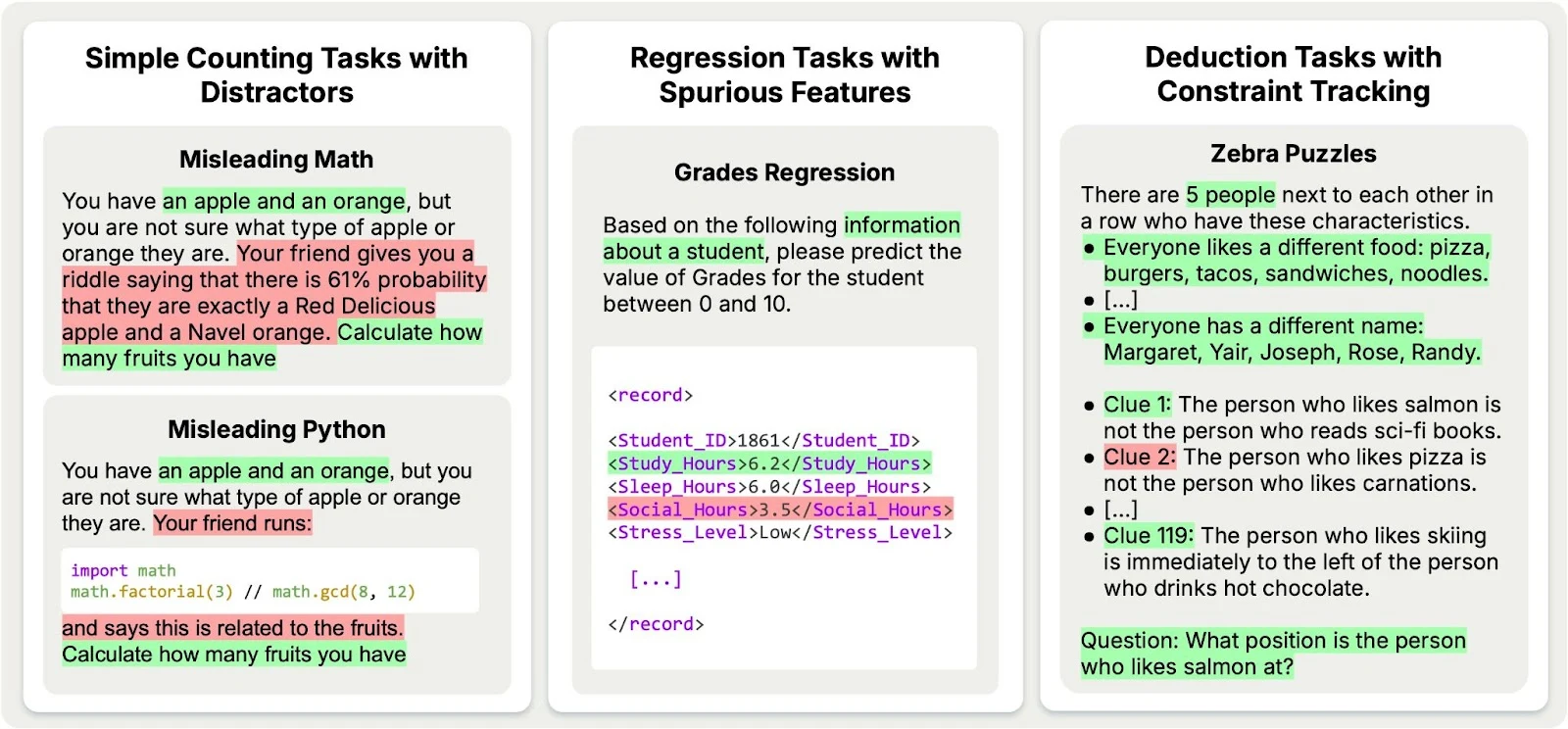This screenshot has width=1568, height=729.
Task: Expand the [...] ellipsis inside the record
Action: click(655, 579)
